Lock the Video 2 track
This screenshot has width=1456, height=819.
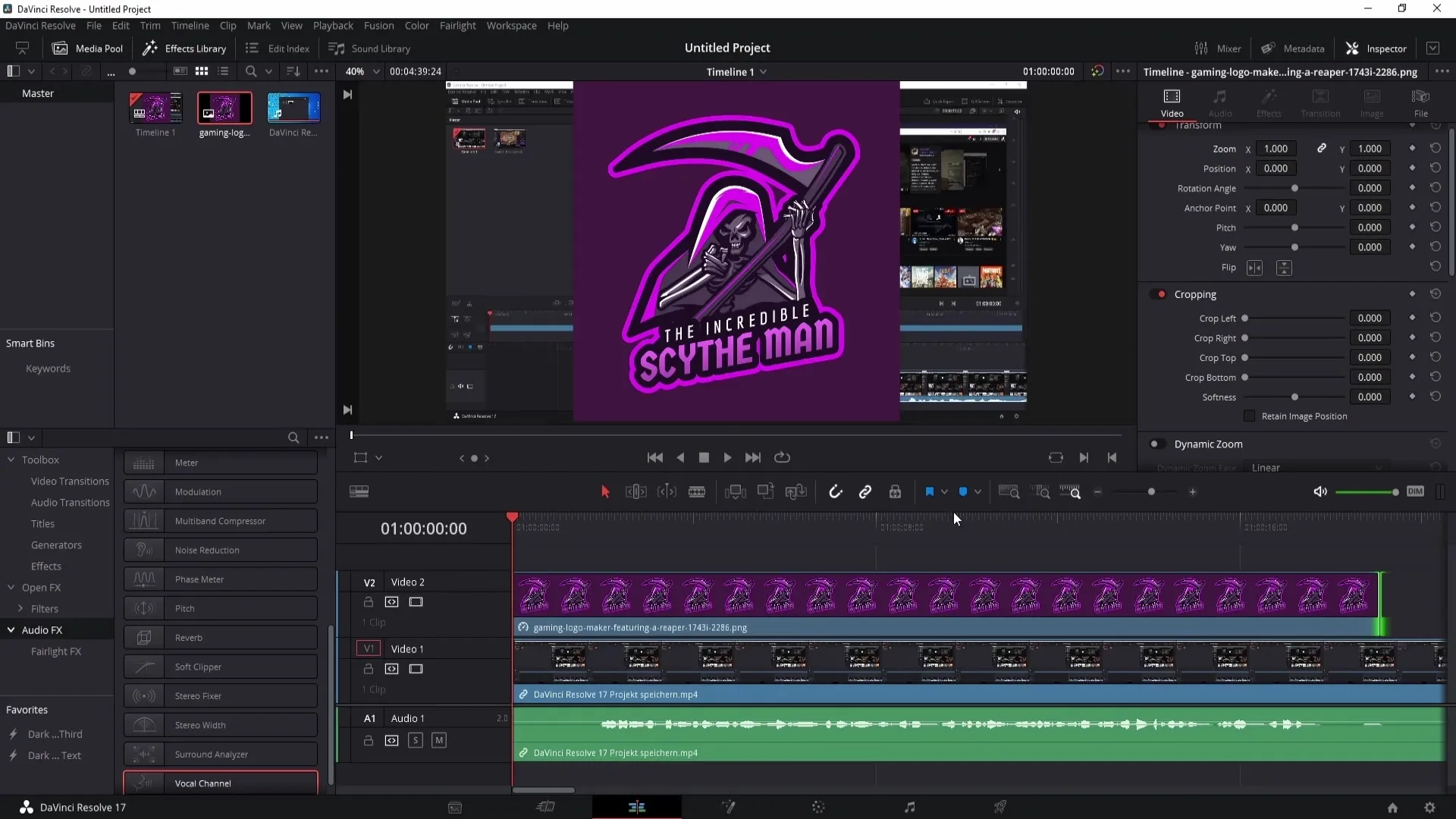click(368, 601)
